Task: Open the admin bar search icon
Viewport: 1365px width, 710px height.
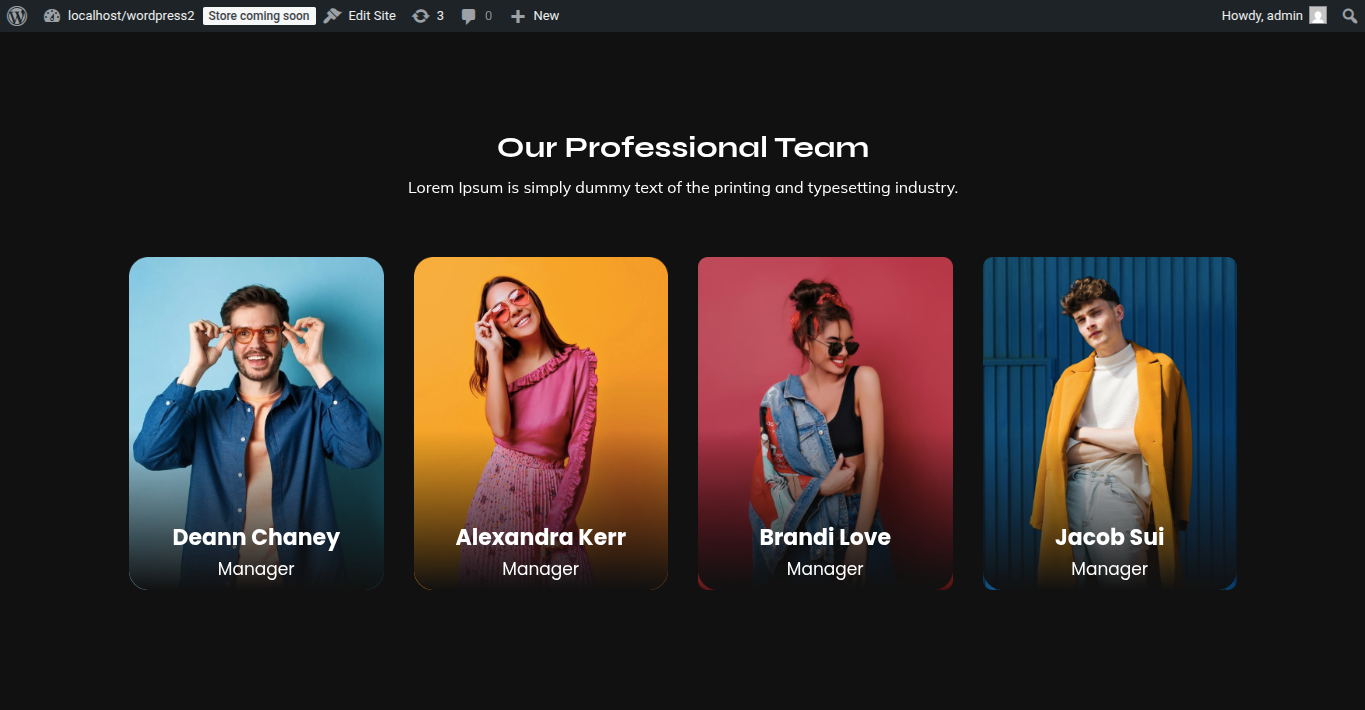Action: tap(1350, 16)
